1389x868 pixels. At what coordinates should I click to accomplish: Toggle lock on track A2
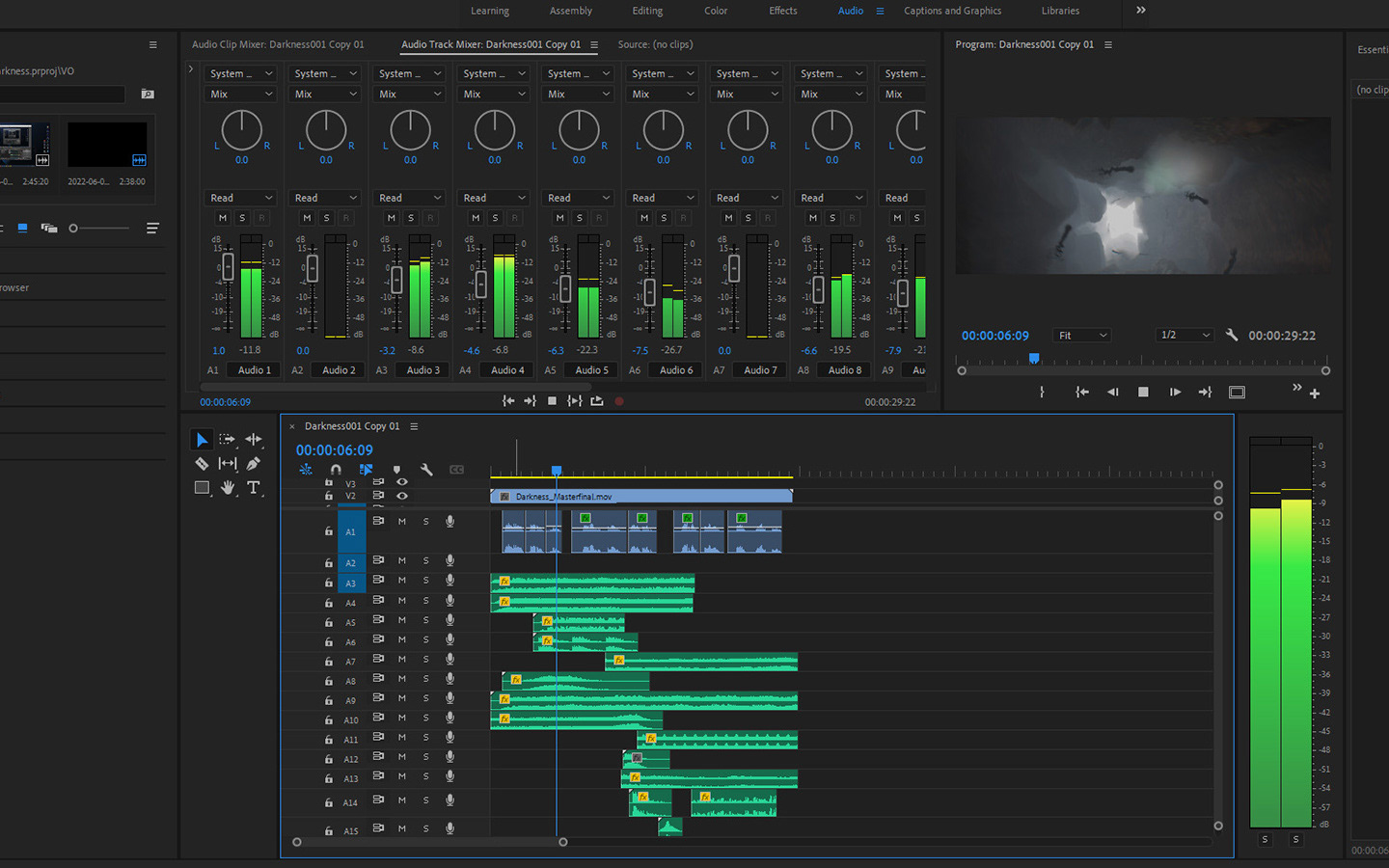(x=329, y=563)
